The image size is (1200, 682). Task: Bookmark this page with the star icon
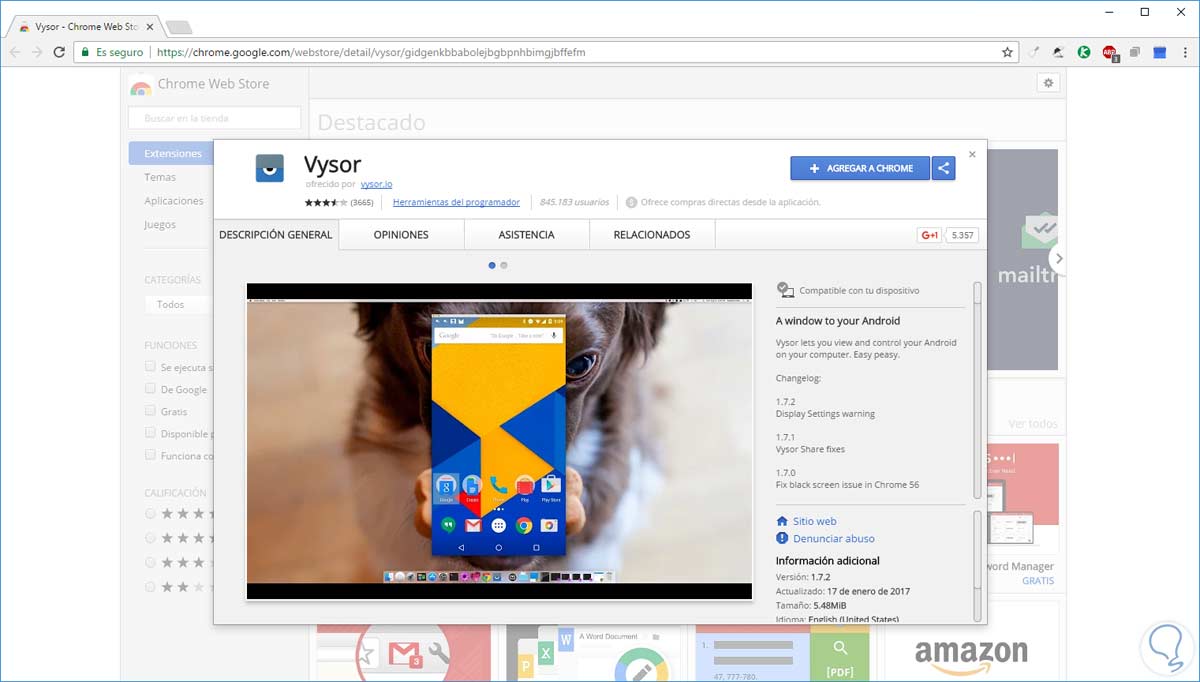(x=1007, y=52)
